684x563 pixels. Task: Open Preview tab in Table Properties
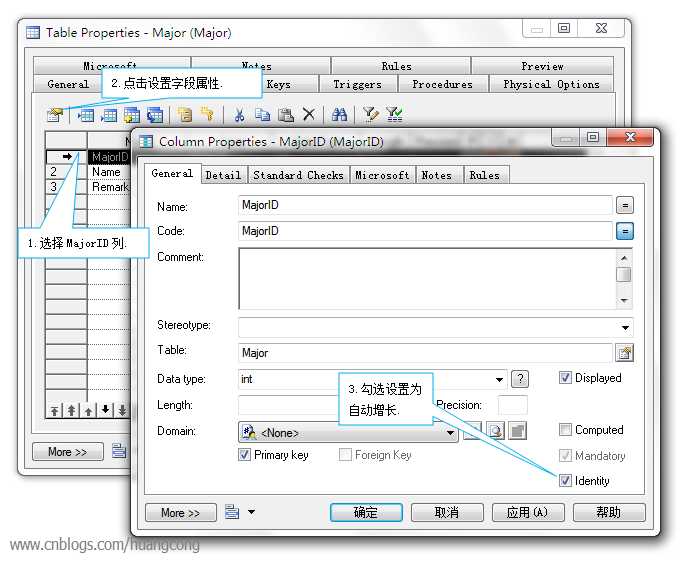542,66
